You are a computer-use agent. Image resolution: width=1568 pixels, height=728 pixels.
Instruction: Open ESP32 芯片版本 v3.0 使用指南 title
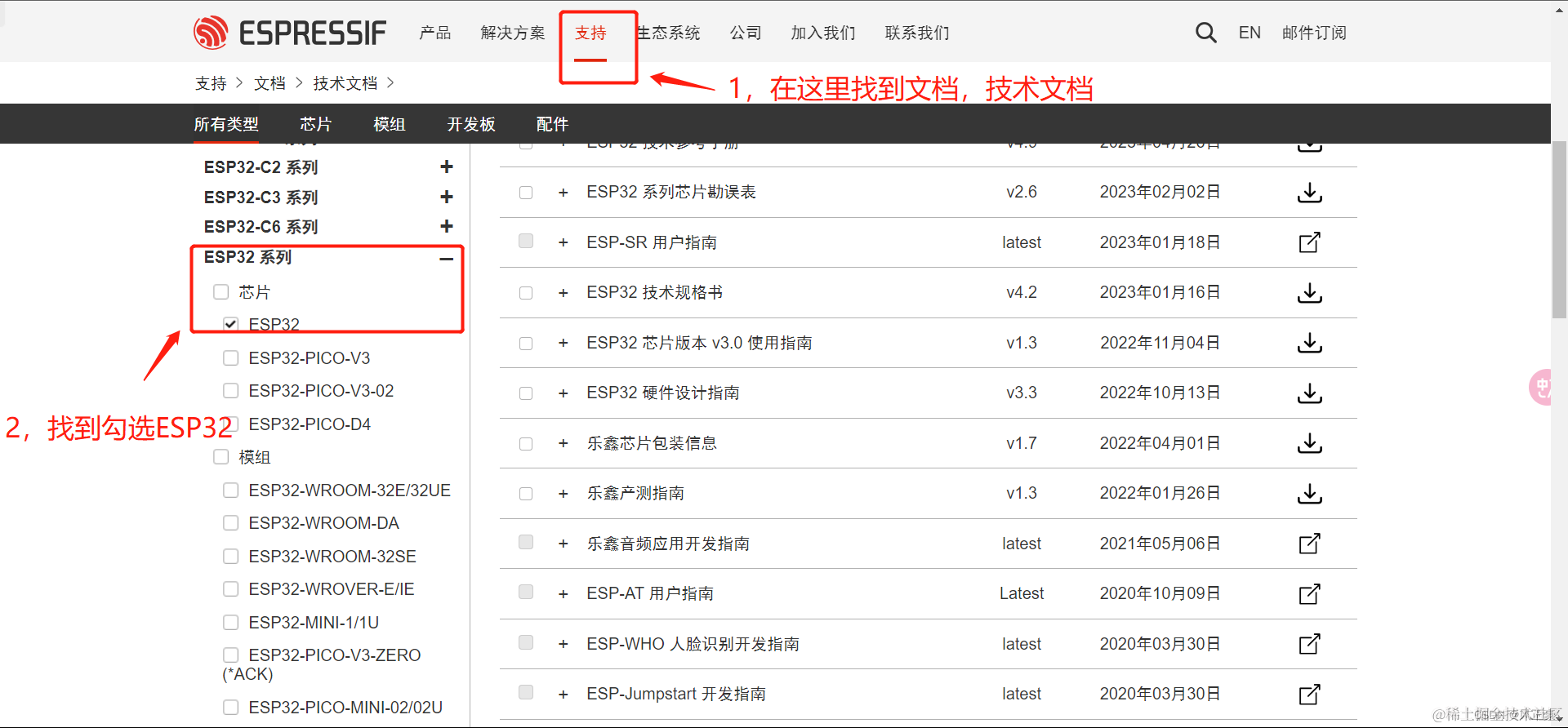(x=699, y=343)
